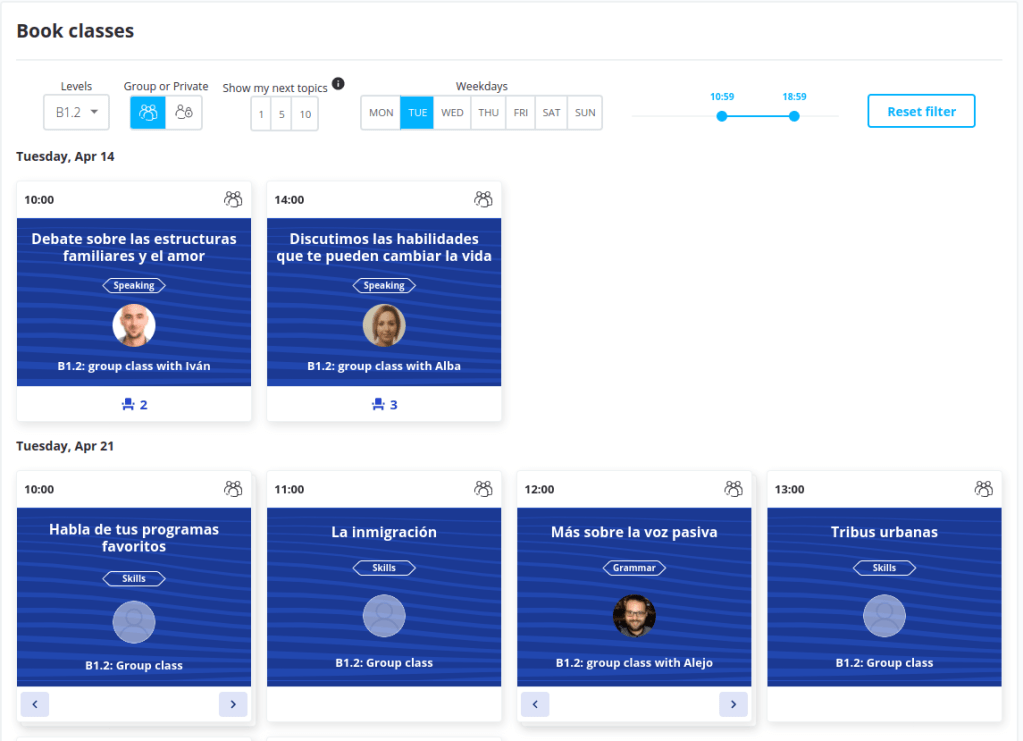Screen dimensions: 1023x741
Task: Select the Private classes filter icon
Action: [184, 113]
